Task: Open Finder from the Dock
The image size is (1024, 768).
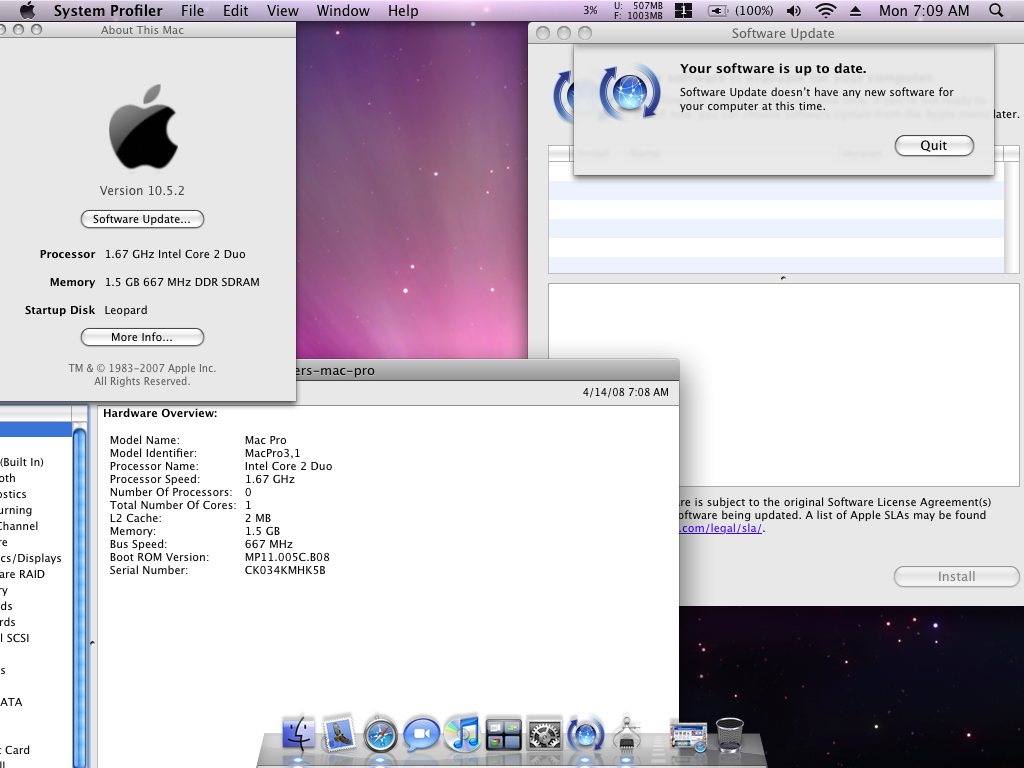Action: [299, 734]
